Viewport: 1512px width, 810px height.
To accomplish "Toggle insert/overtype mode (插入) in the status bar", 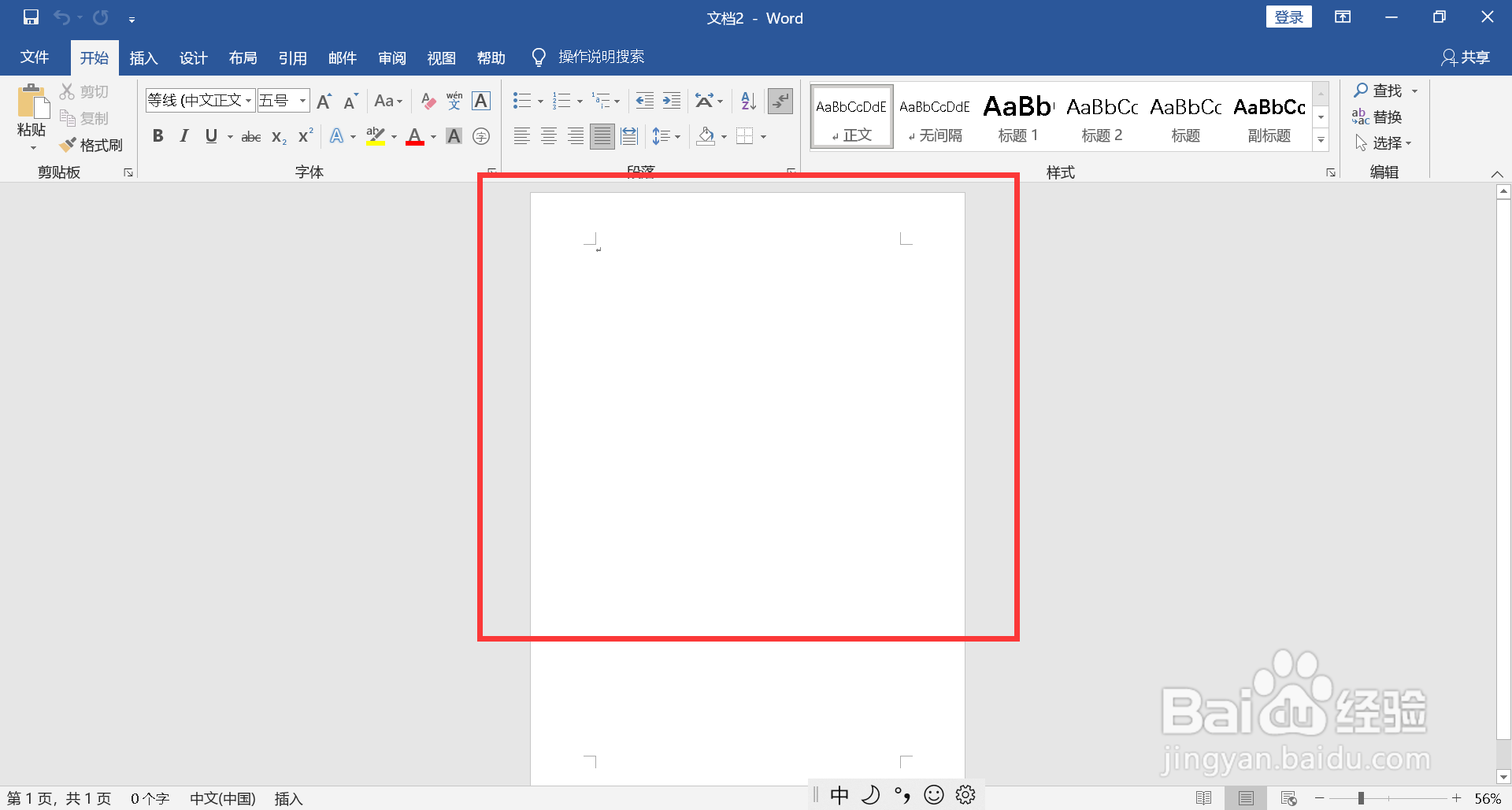I will click(288, 798).
